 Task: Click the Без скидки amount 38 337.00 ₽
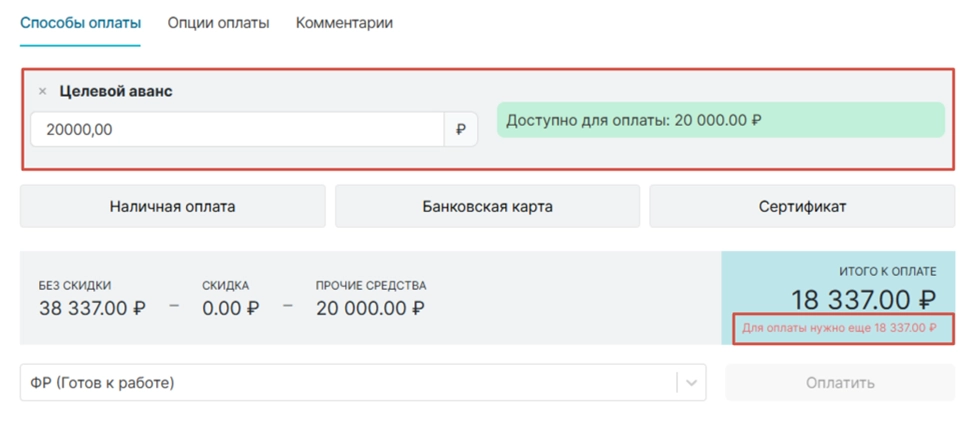pos(92,308)
